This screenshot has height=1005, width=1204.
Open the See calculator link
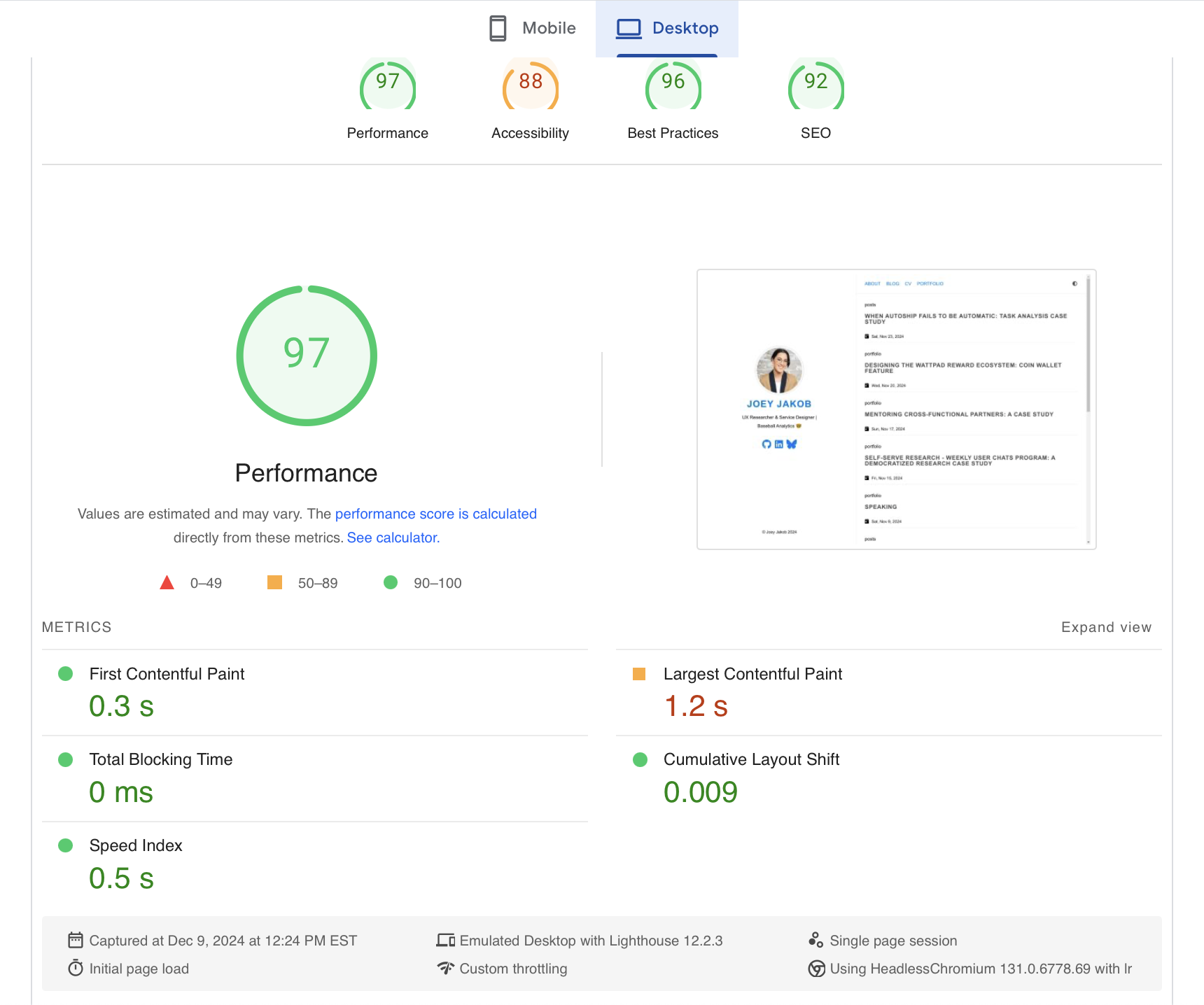coord(393,537)
